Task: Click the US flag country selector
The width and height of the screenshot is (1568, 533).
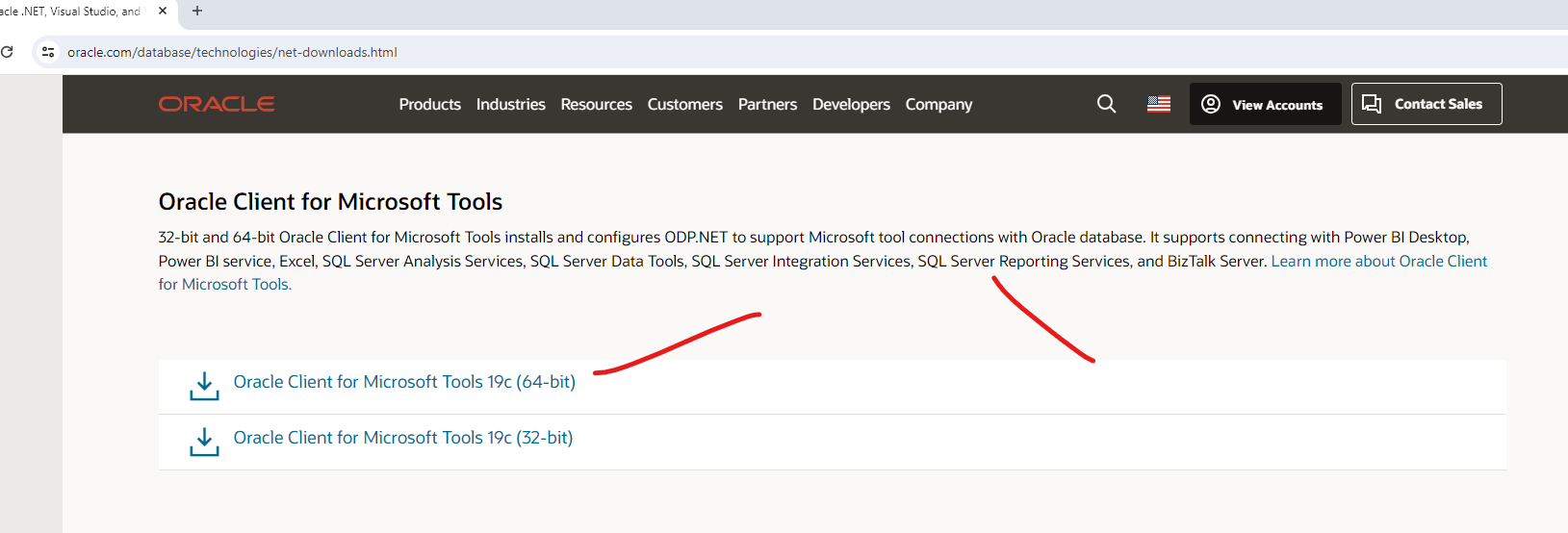Action: [1159, 104]
